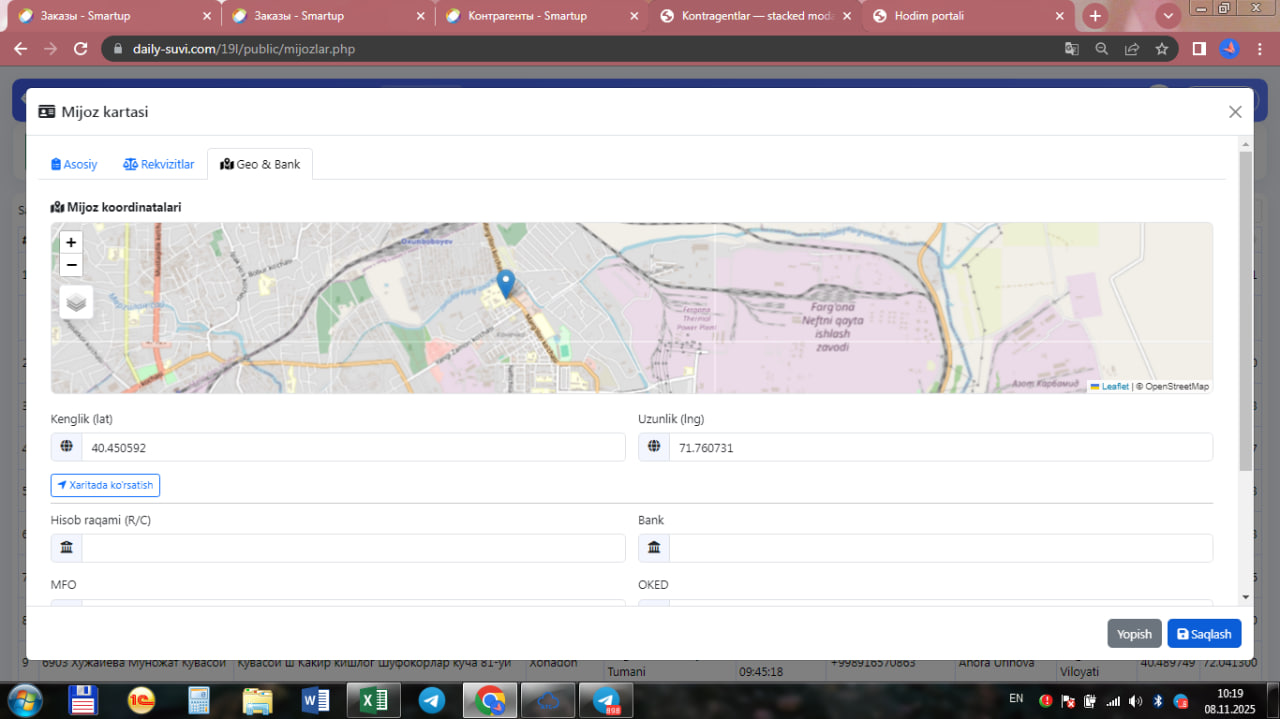The width and height of the screenshot is (1280, 719).
Task: Open the Chrome tab search dropdown
Action: click(1167, 16)
